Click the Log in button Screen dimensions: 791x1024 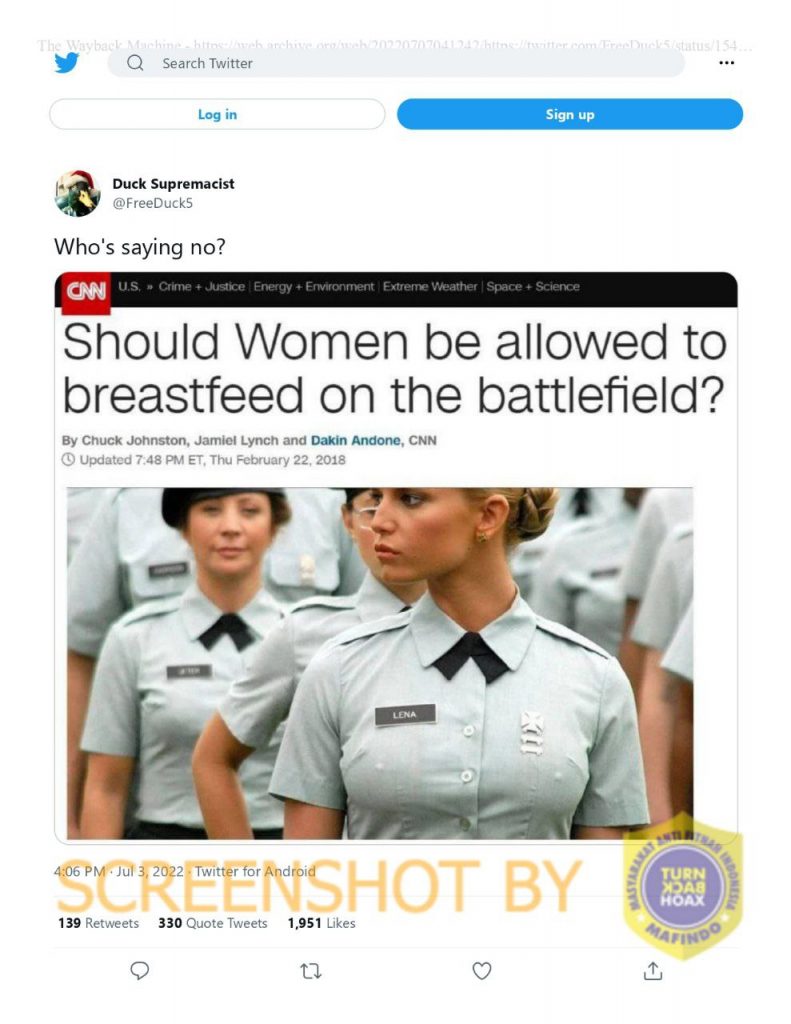coord(217,114)
